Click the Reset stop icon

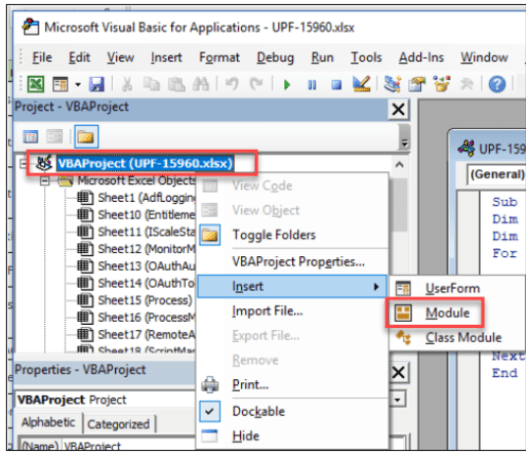[336, 85]
